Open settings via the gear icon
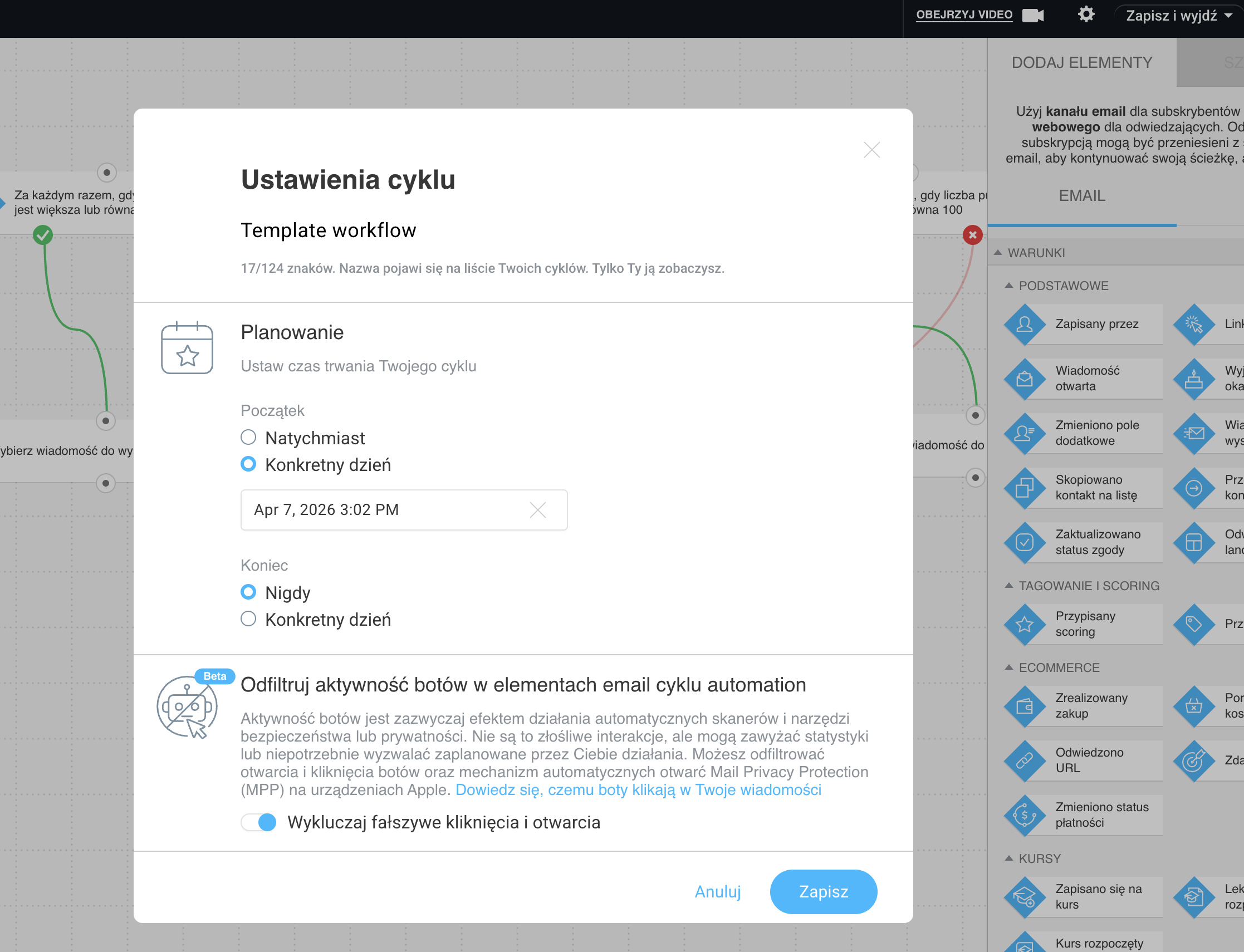 pyautogui.click(x=1086, y=14)
